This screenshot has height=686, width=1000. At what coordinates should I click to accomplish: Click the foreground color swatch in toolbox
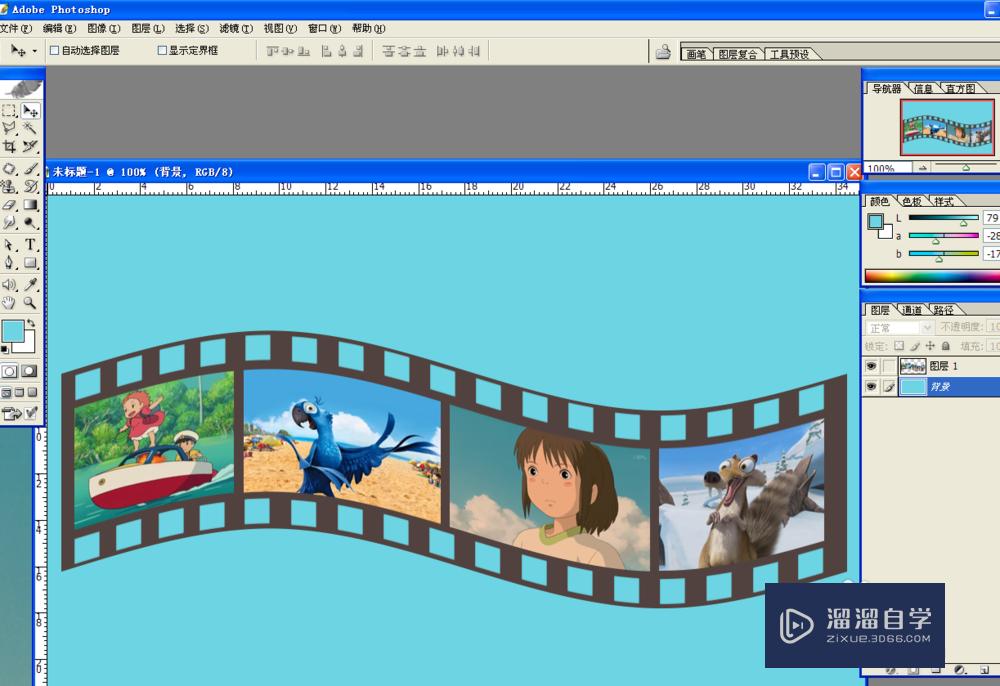click(13, 332)
